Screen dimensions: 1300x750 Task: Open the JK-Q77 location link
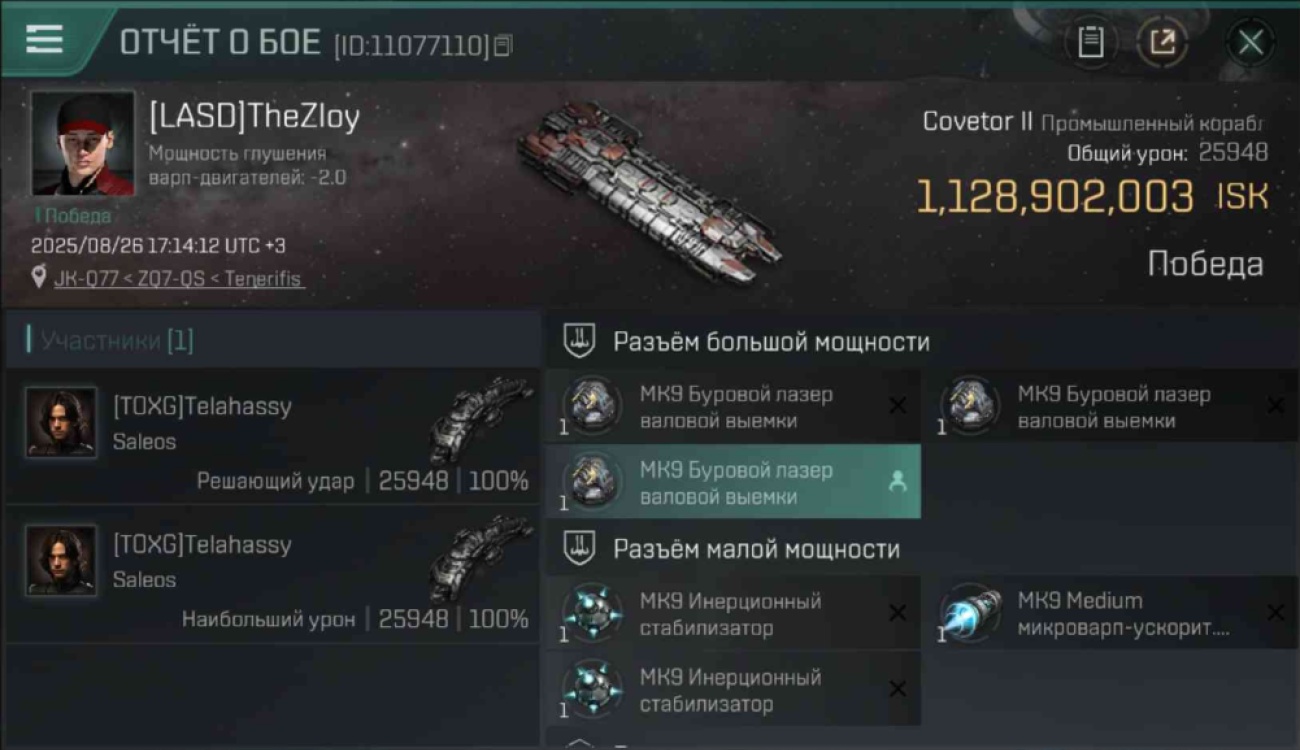pos(178,279)
